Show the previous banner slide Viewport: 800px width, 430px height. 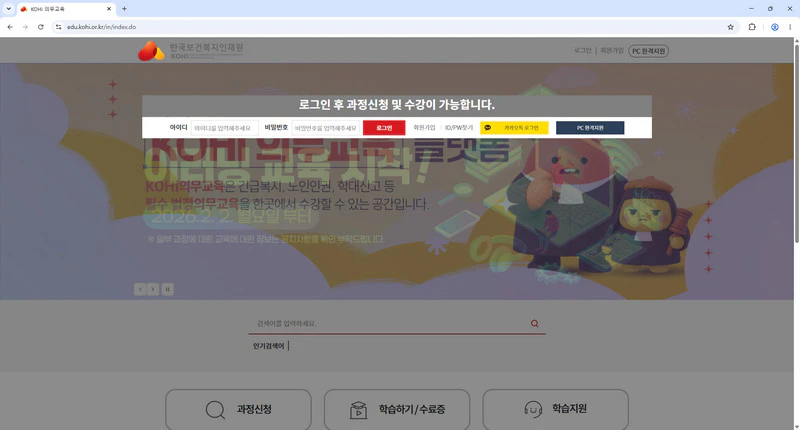[140, 290]
